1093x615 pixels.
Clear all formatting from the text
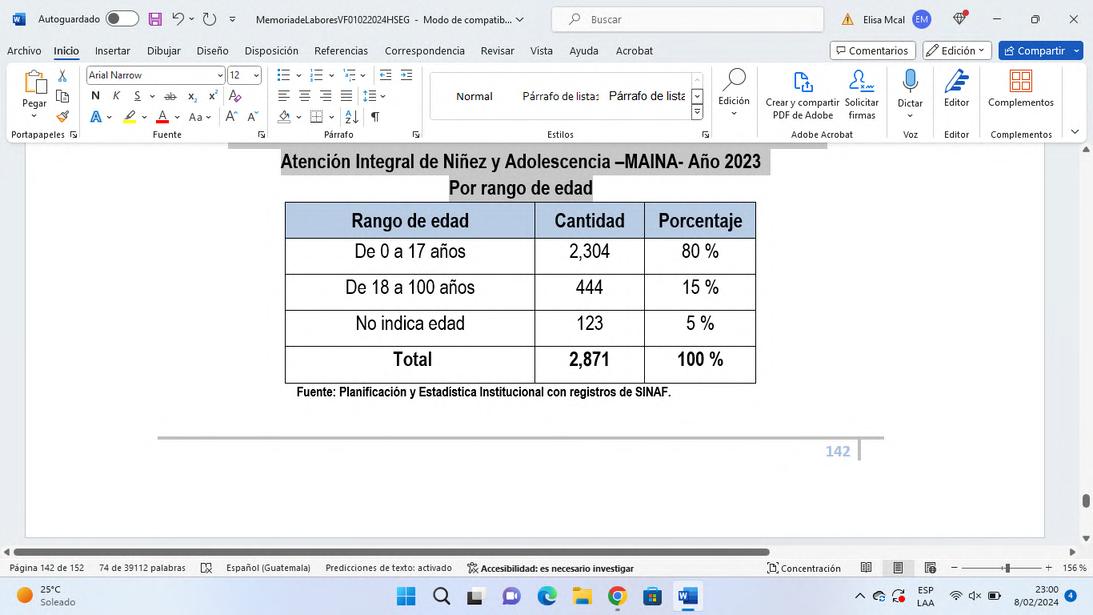click(235, 96)
